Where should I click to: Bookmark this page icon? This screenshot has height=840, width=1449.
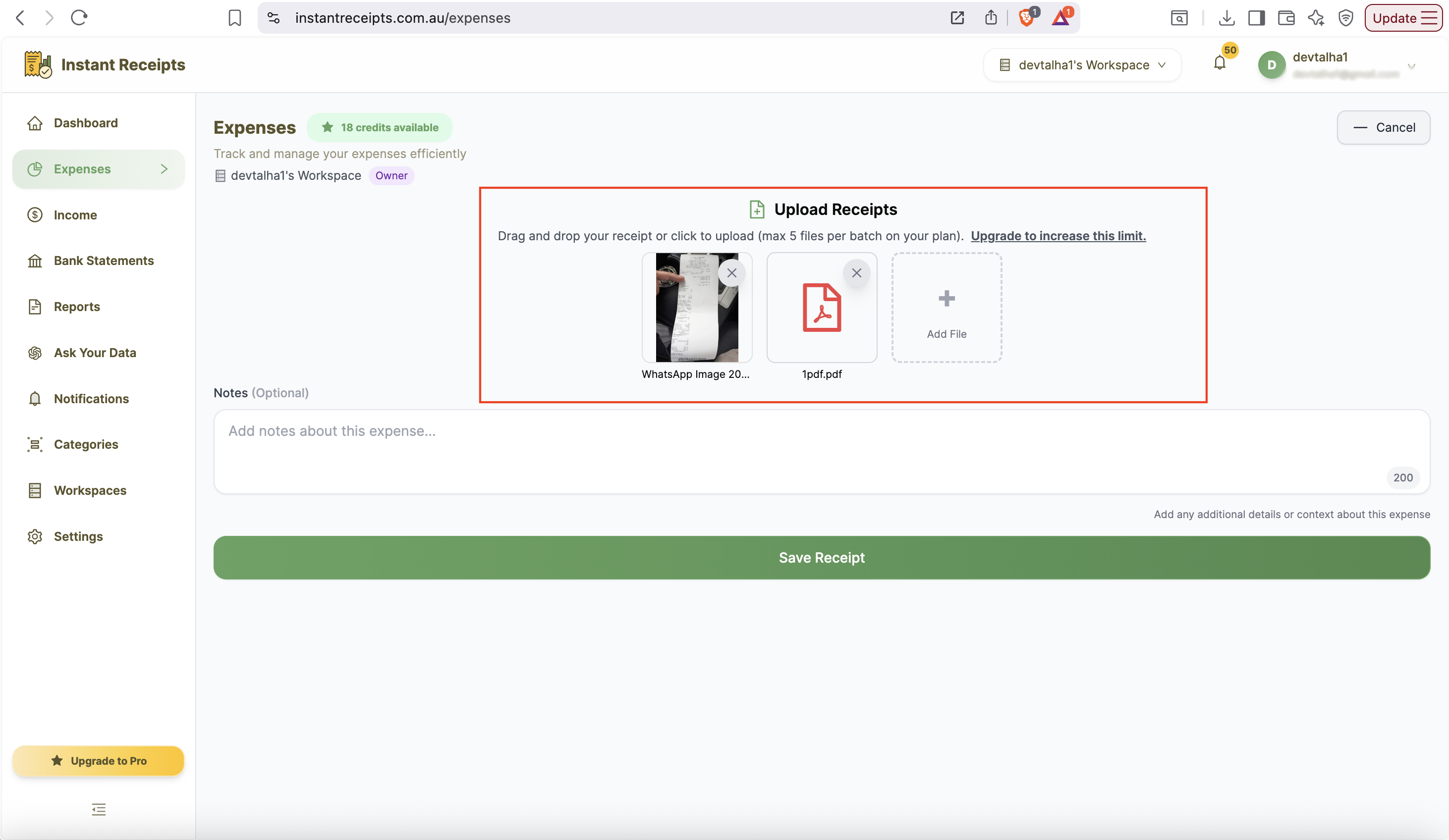234,18
